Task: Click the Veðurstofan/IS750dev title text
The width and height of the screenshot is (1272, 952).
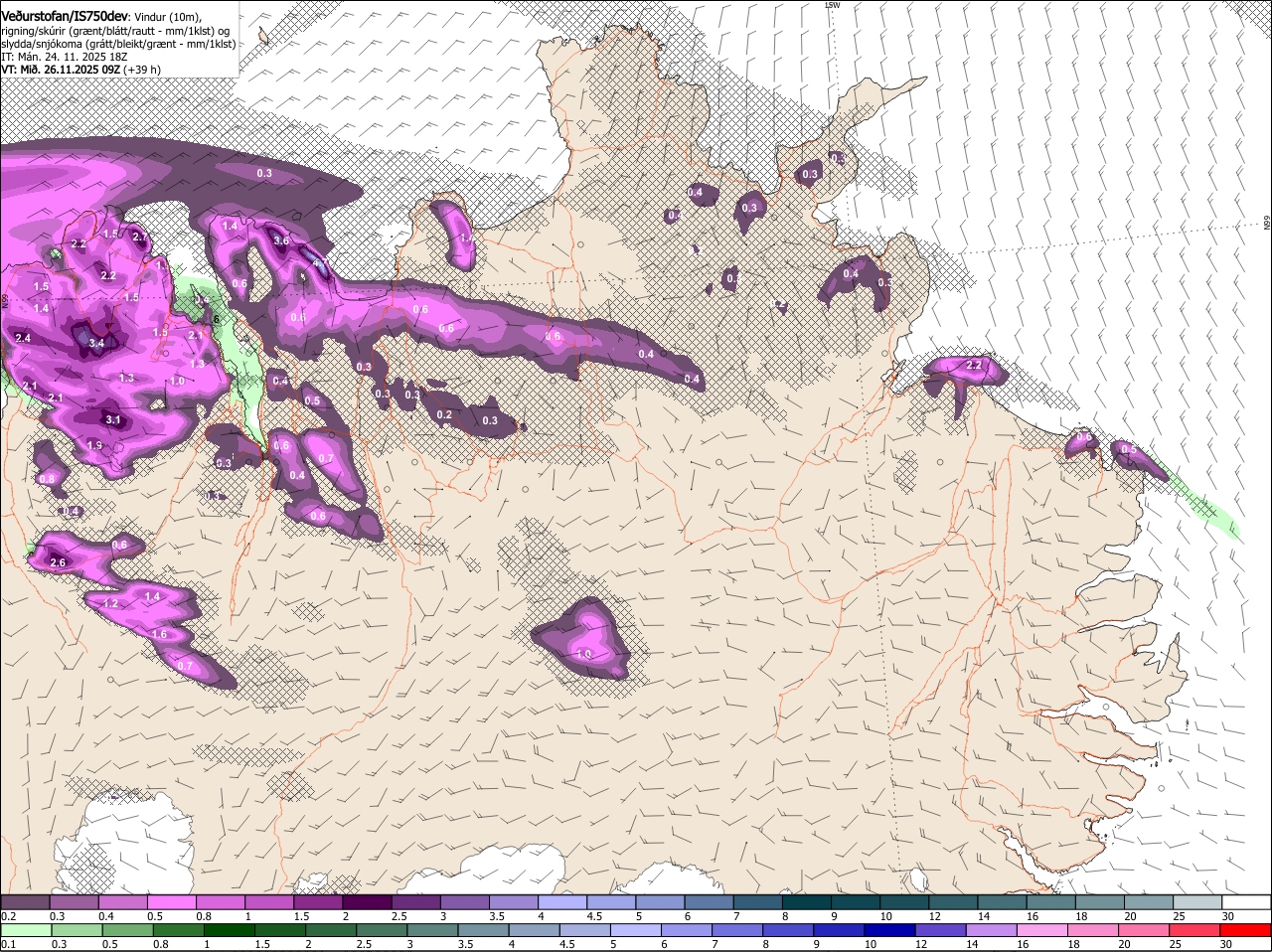Action: [64, 16]
